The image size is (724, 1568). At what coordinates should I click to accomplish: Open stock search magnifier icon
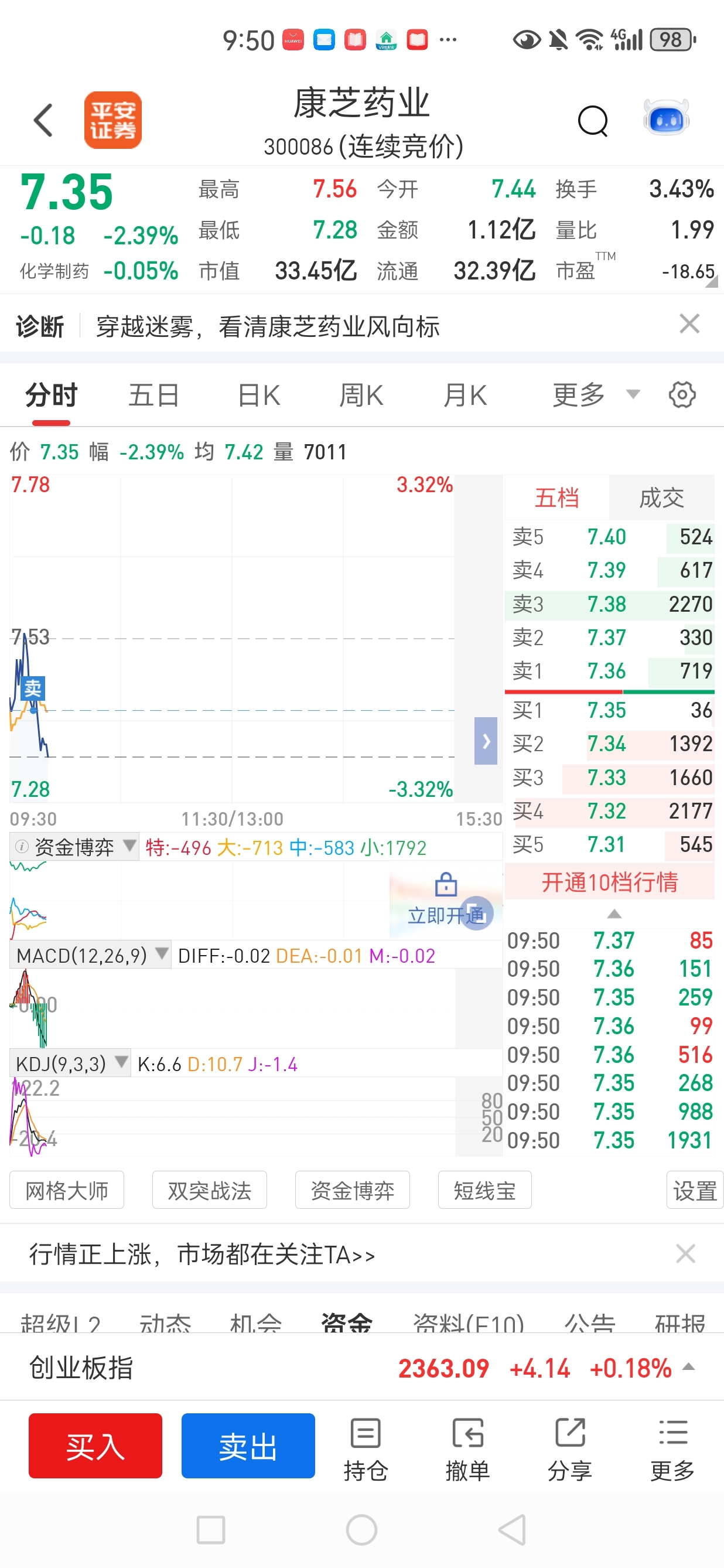coord(593,121)
